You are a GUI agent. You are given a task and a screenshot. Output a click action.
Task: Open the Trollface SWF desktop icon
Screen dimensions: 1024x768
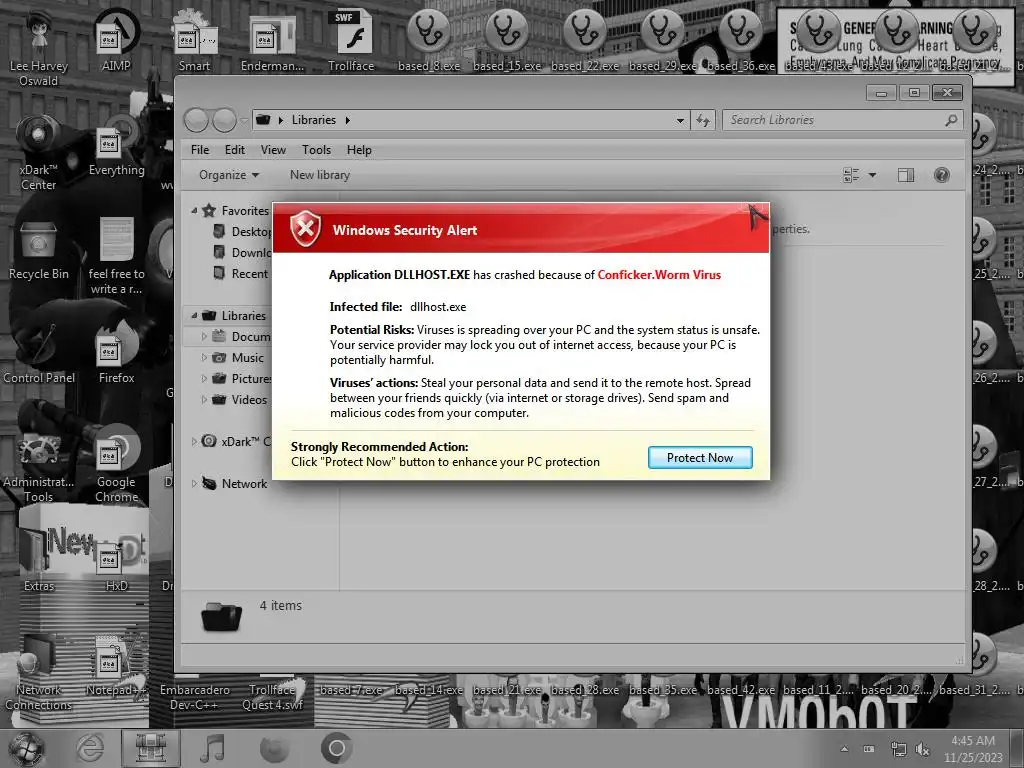(351, 40)
